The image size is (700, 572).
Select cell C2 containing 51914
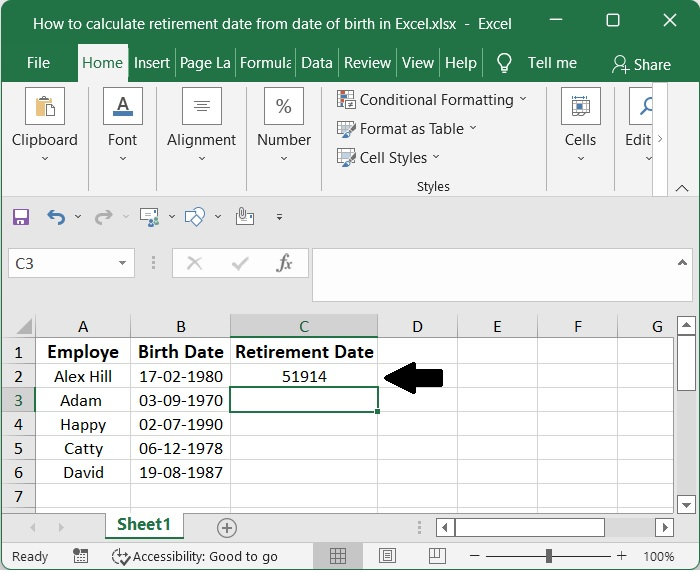pos(304,377)
